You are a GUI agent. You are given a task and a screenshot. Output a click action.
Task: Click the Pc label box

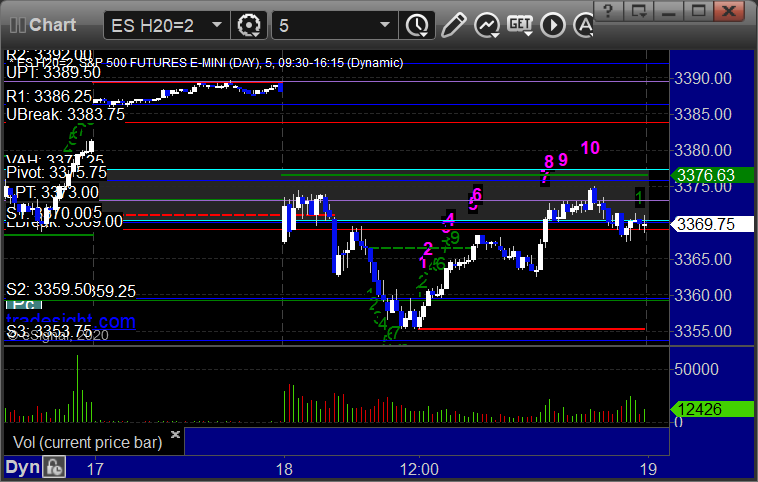pos(24,305)
